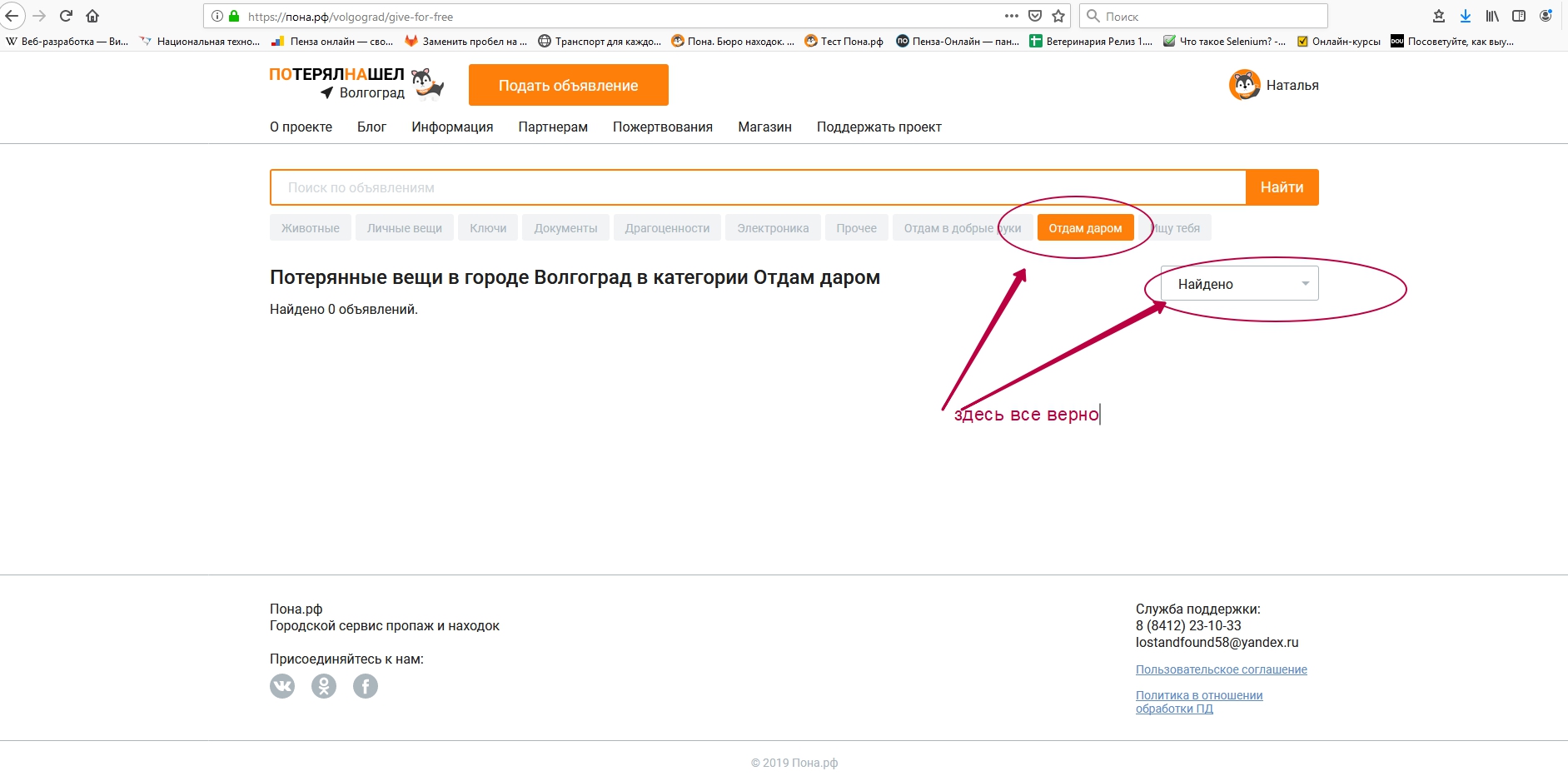Reload the page with the refresh icon
The height and width of the screenshot is (776, 1568).
pyautogui.click(x=67, y=16)
